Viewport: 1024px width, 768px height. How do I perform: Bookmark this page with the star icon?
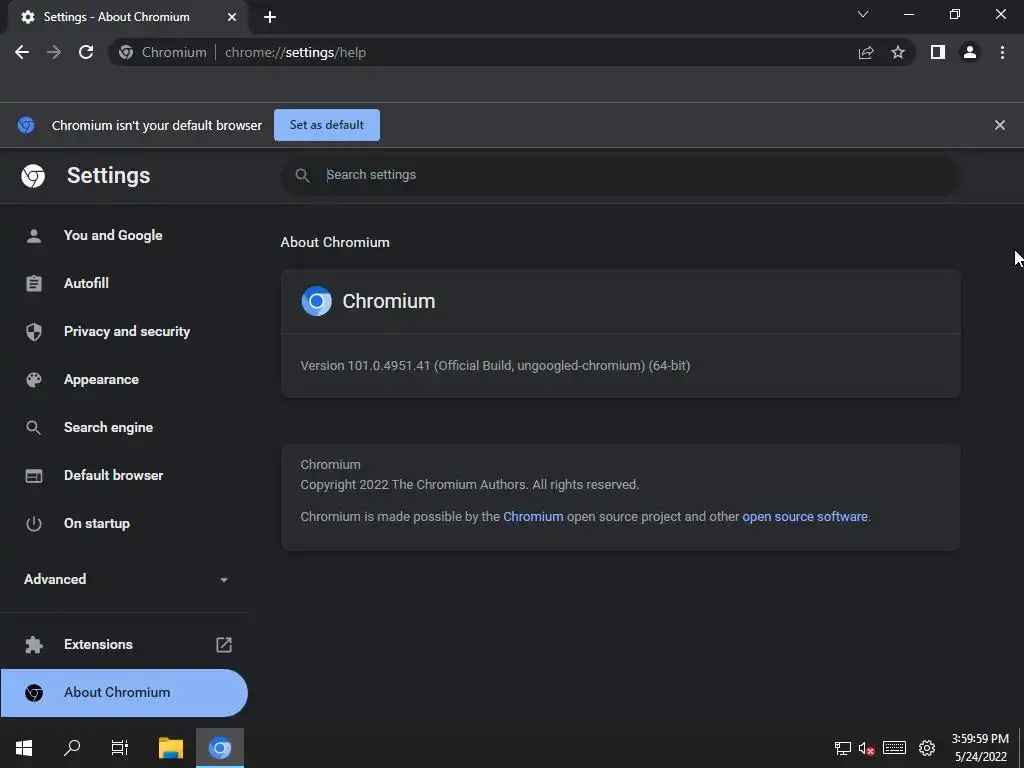click(x=898, y=52)
